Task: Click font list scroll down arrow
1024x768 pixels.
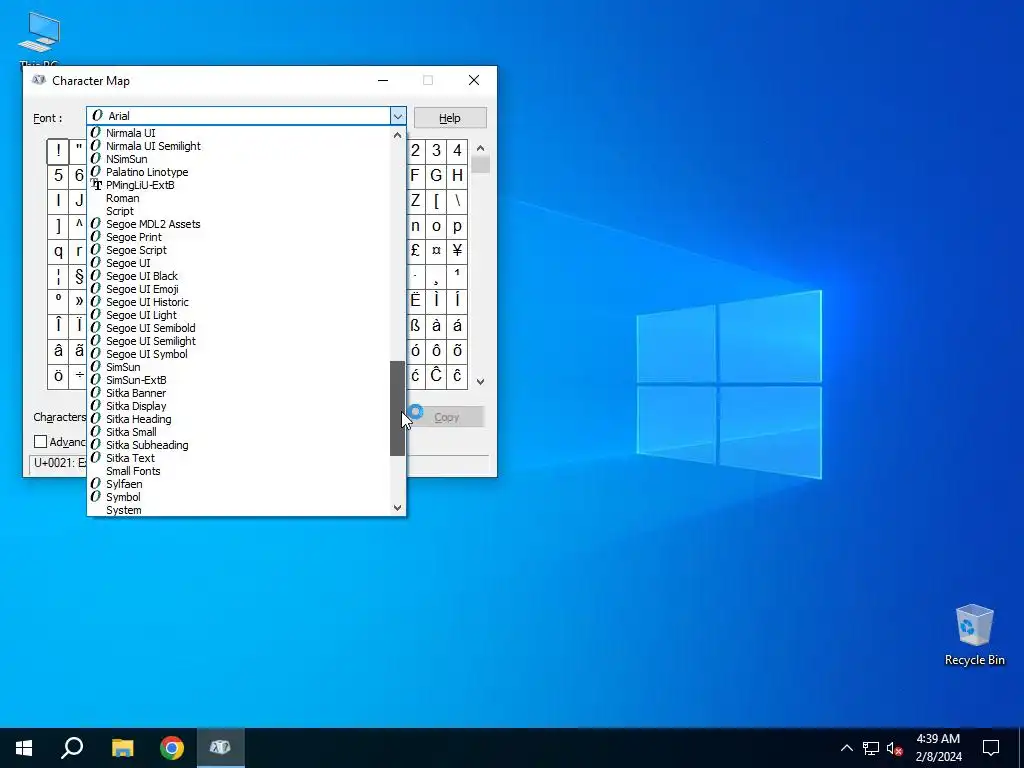Action: click(398, 507)
